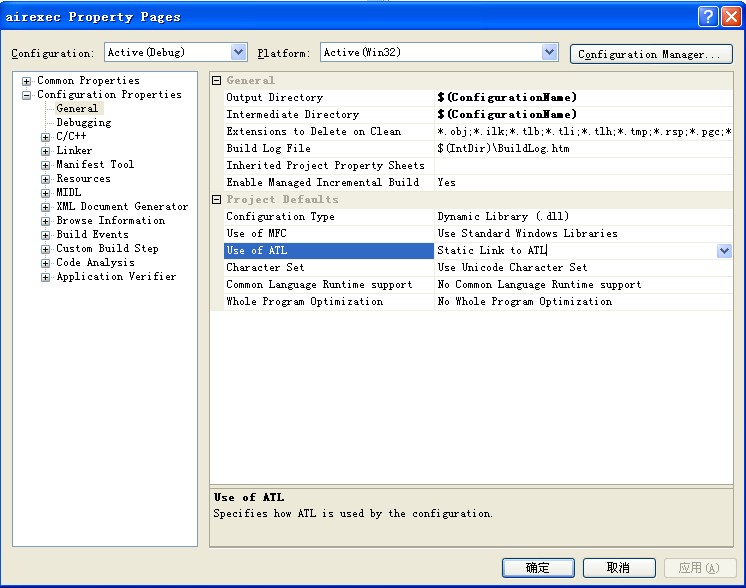The width and height of the screenshot is (746, 588).
Task: Click the 确定 (OK) button
Action: click(x=538, y=568)
